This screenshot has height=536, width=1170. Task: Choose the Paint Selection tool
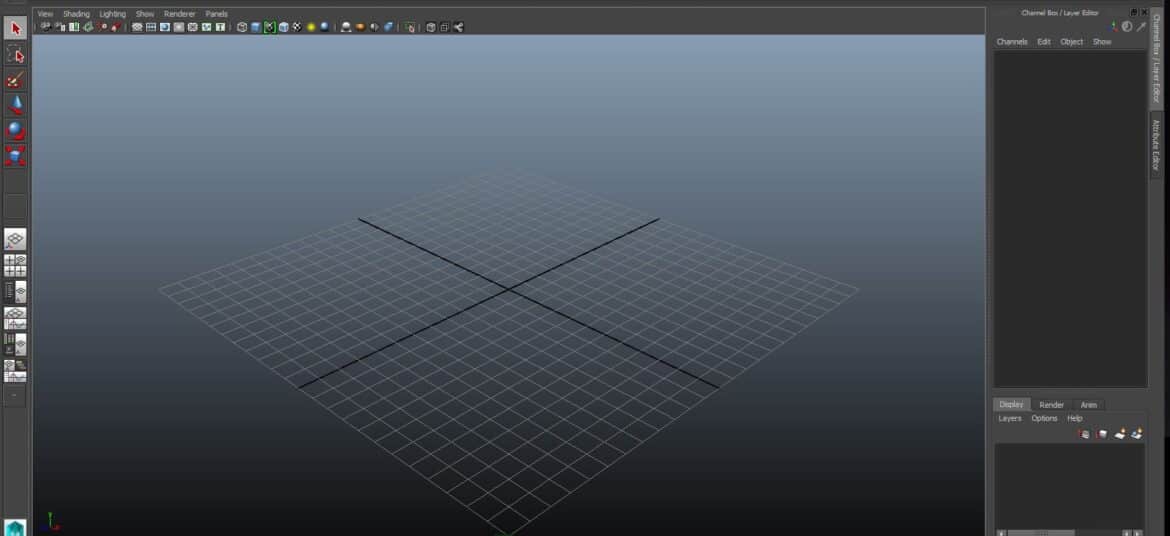click(16, 80)
